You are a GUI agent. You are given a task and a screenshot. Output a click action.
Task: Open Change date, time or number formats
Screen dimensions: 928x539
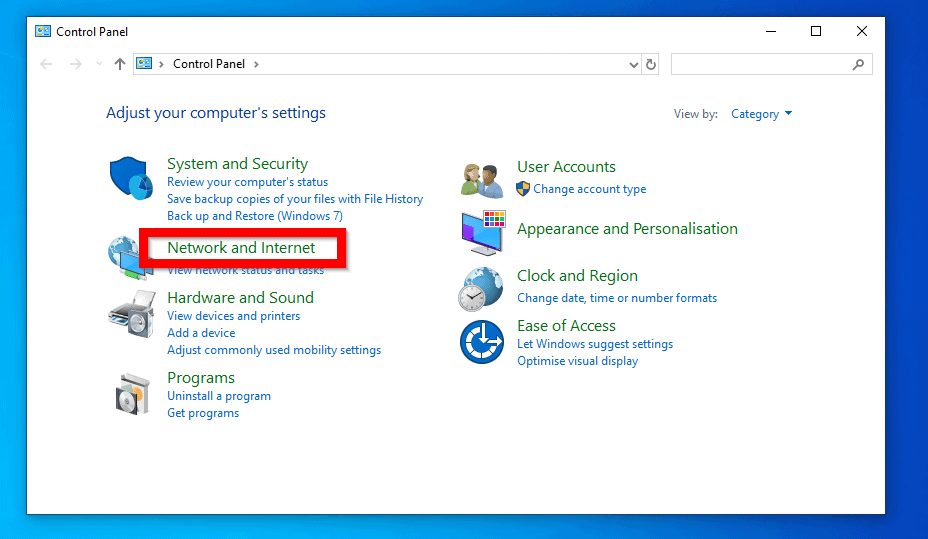617,298
